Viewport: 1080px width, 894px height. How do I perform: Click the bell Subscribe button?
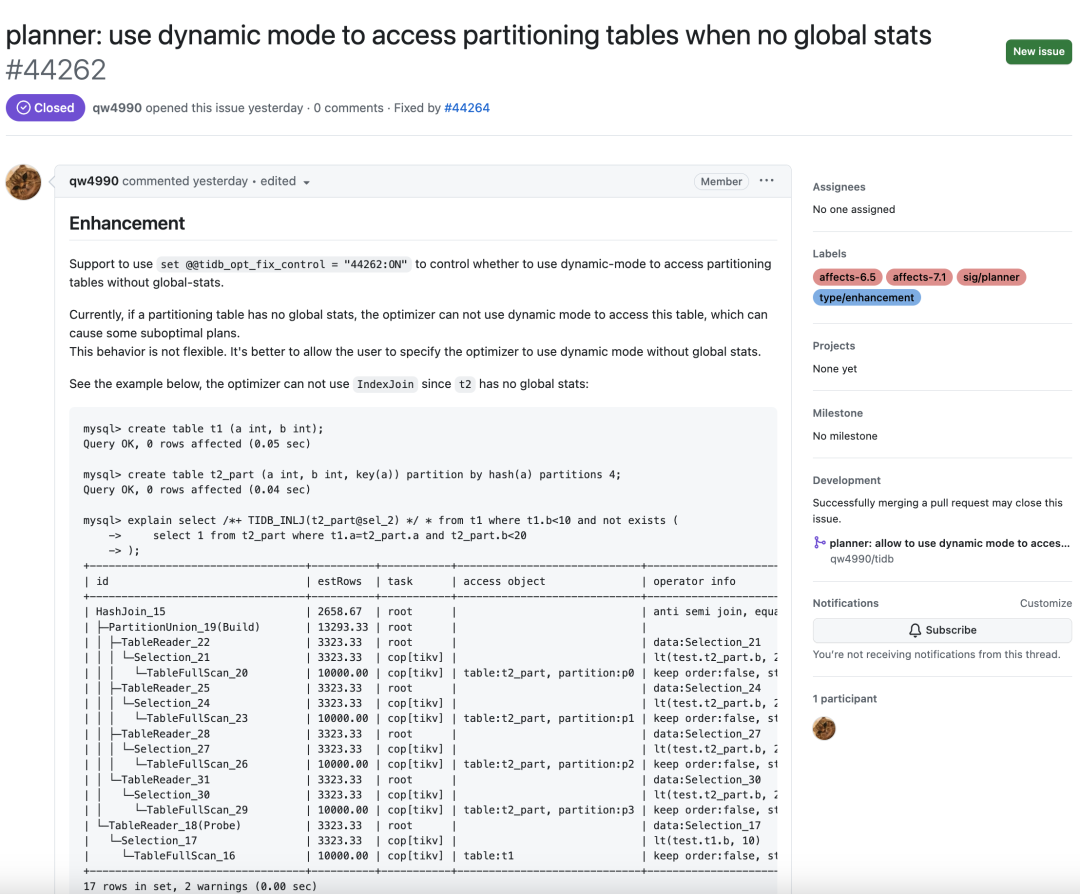point(942,630)
